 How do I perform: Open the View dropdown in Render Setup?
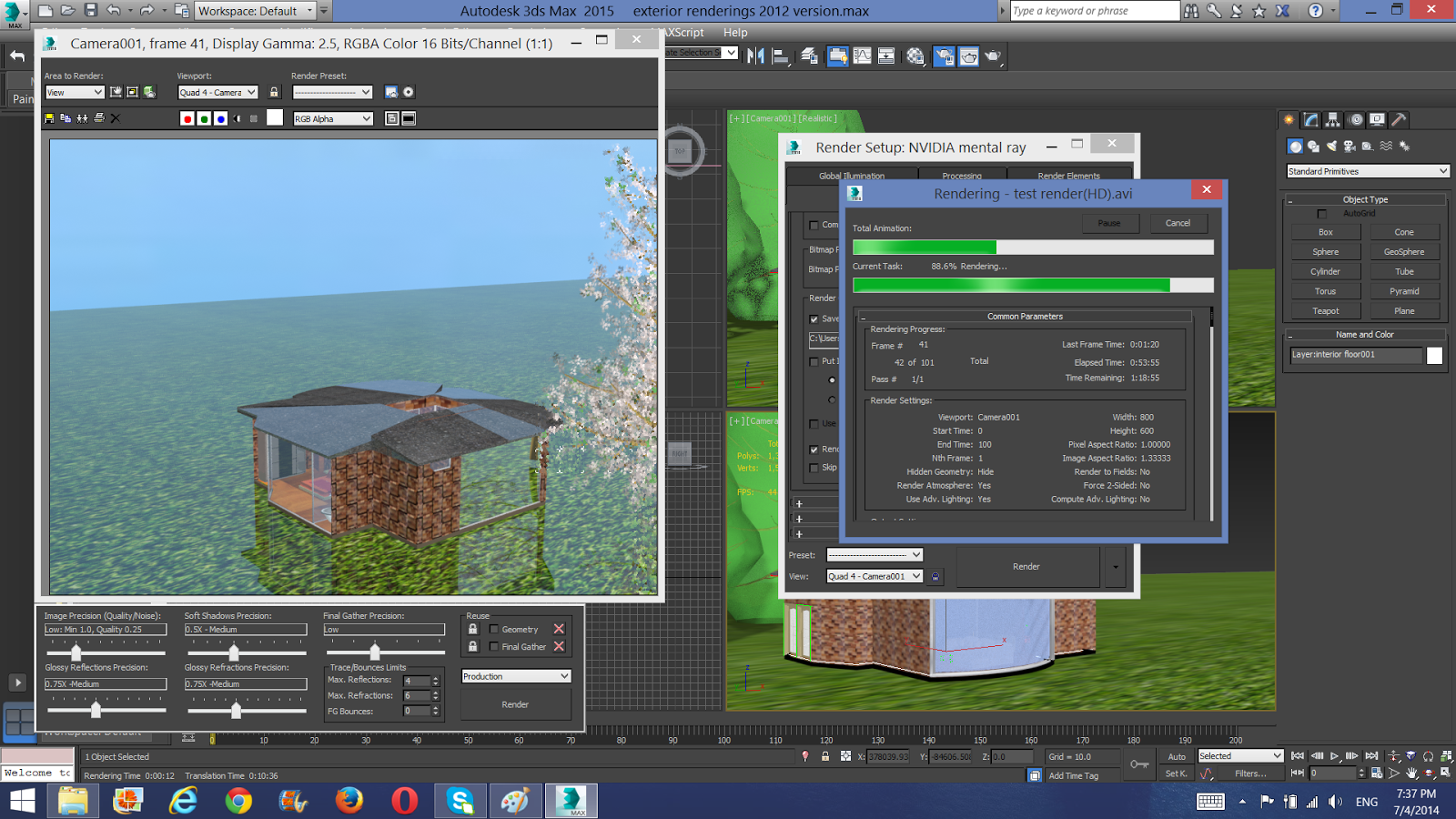point(875,576)
